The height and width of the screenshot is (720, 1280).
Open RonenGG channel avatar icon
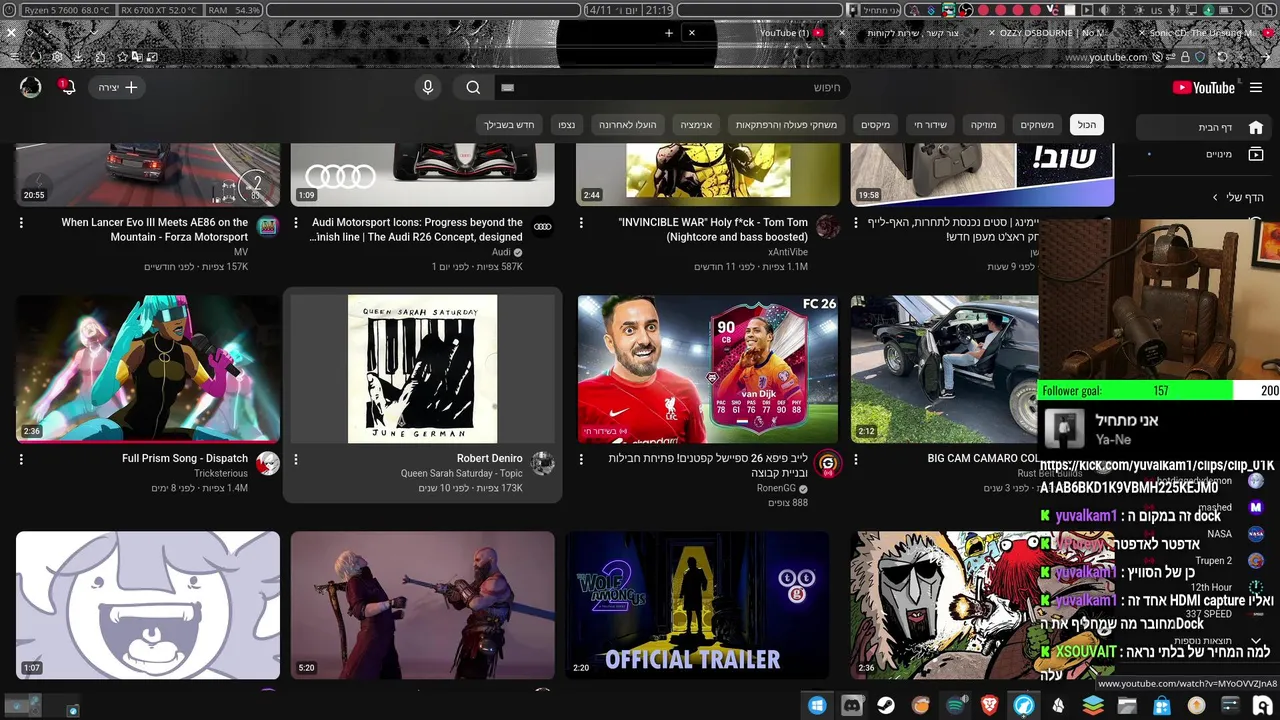click(x=828, y=463)
